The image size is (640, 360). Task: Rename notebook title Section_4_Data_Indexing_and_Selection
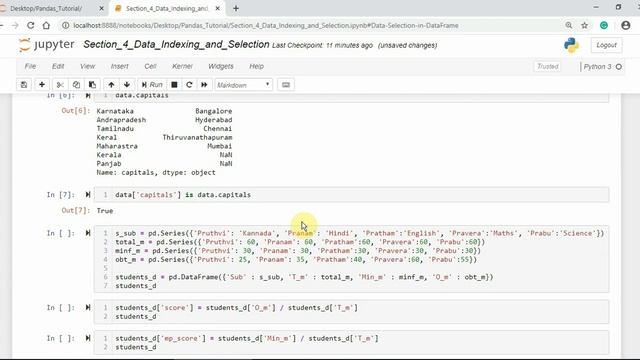pyautogui.click(x=176, y=44)
